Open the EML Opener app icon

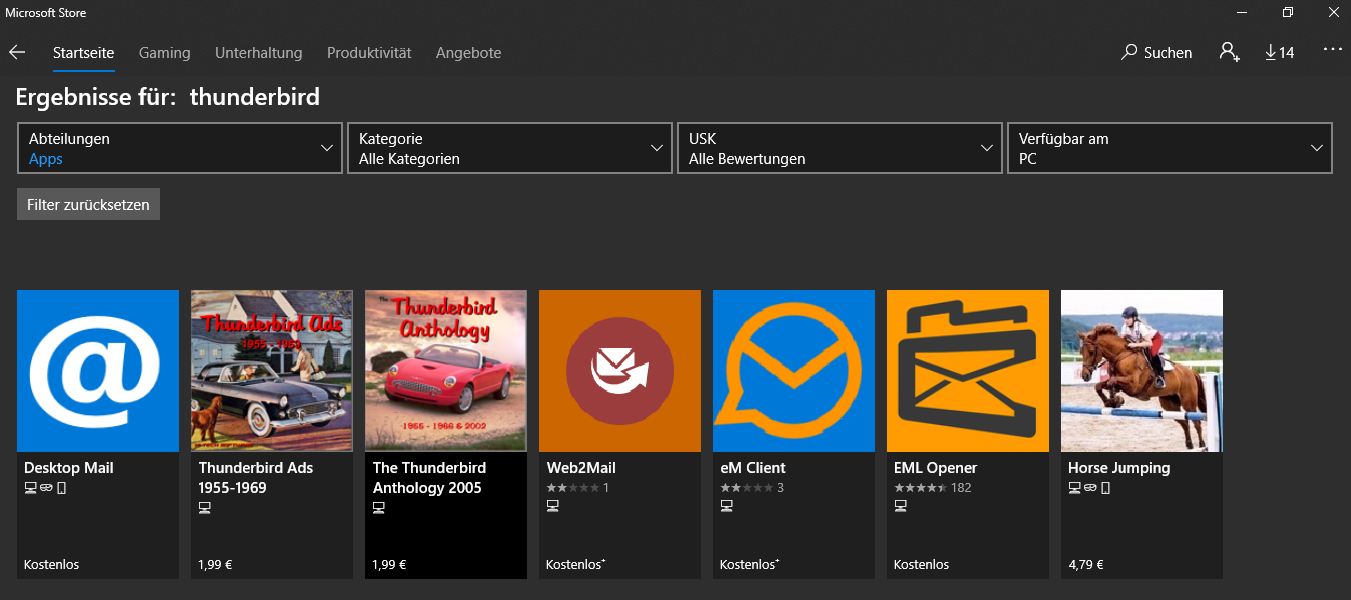(968, 371)
